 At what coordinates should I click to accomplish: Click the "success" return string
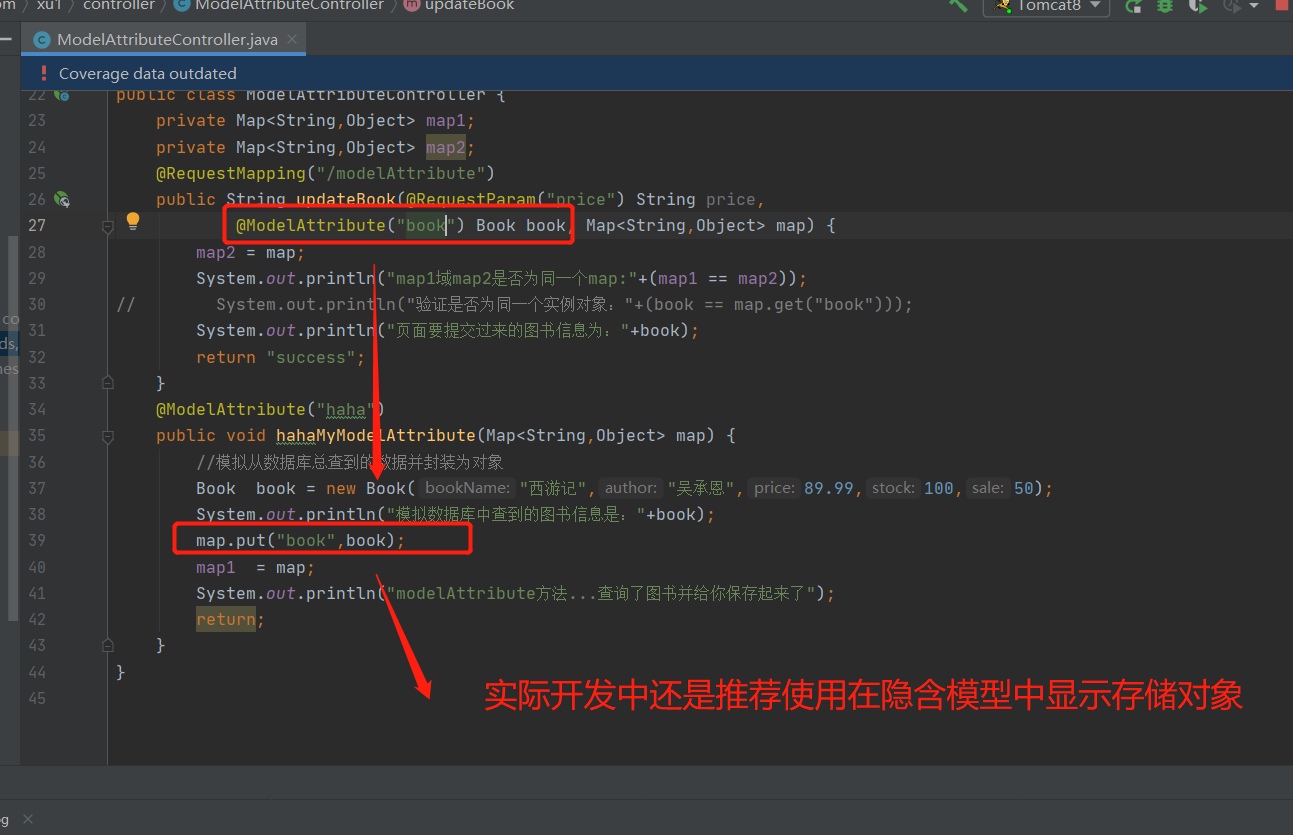pos(310,357)
